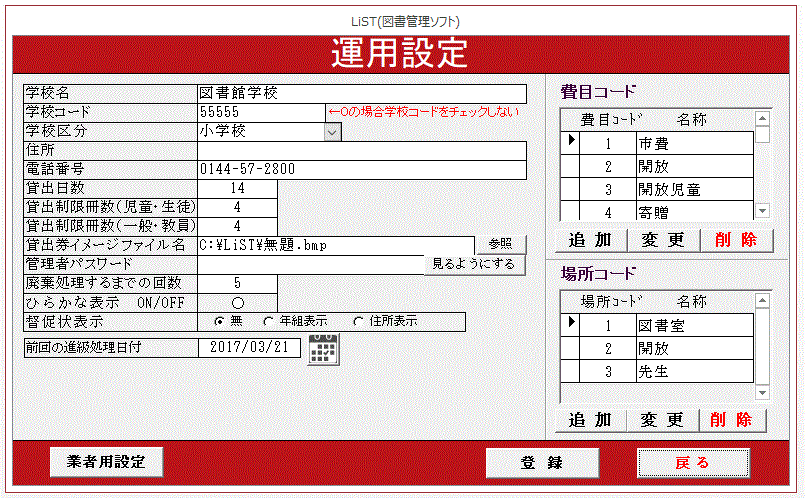
Task: Select the 無 radio button for 督促状表示
Action: 219,321
